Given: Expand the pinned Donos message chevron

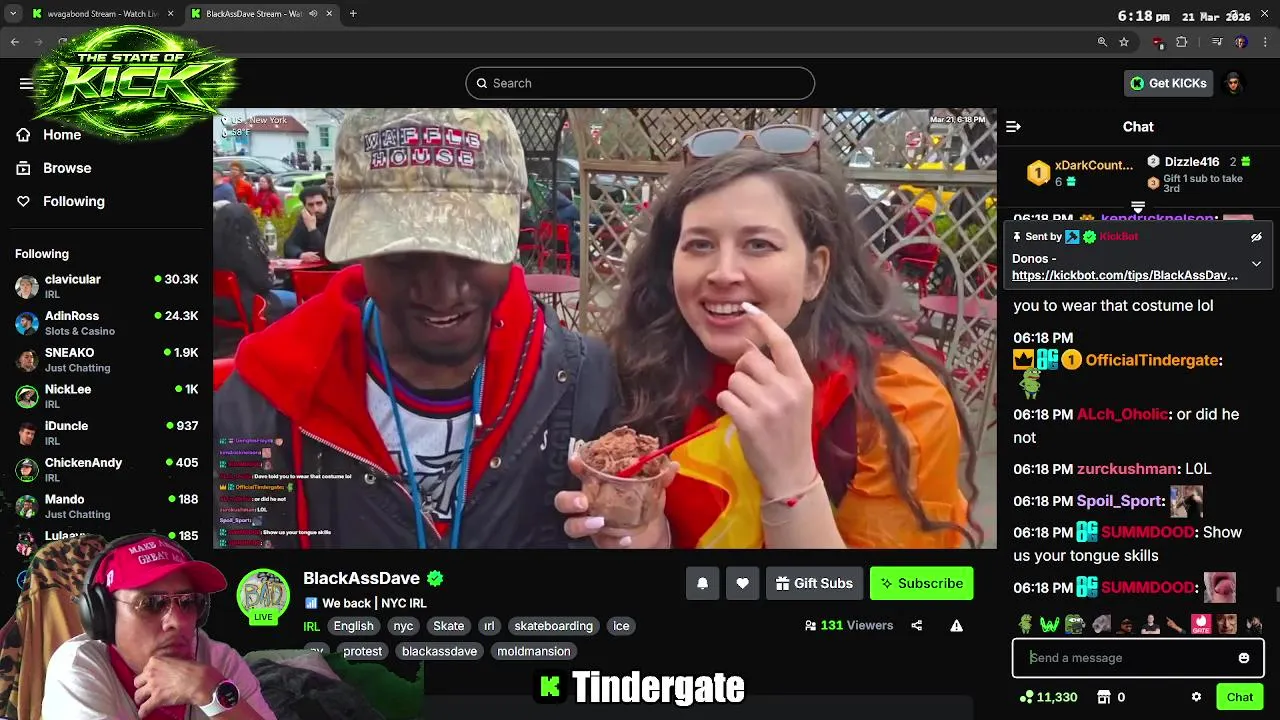Looking at the screenshot, I should (x=1256, y=264).
